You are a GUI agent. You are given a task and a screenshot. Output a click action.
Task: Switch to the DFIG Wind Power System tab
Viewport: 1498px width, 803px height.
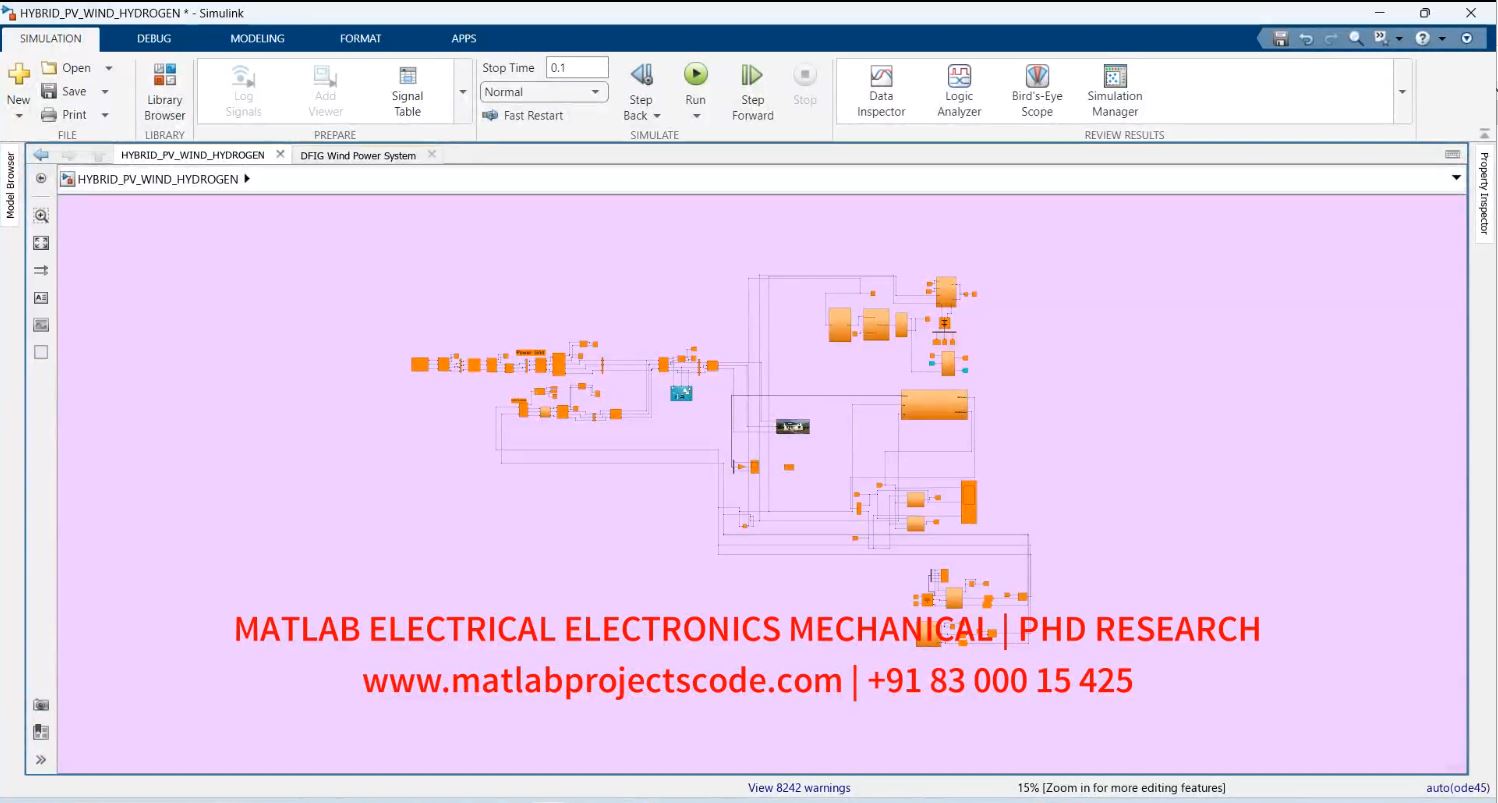(x=356, y=155)
